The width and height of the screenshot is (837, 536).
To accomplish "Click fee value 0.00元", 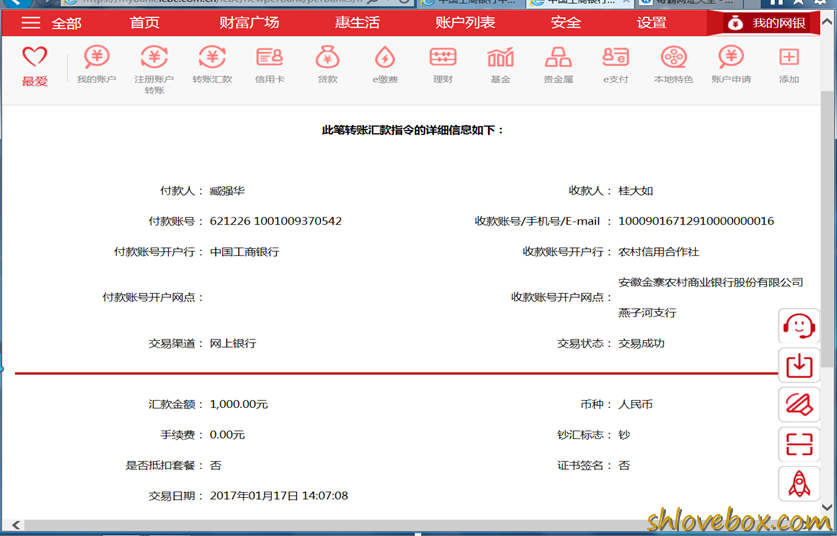I will click(227, 435).
